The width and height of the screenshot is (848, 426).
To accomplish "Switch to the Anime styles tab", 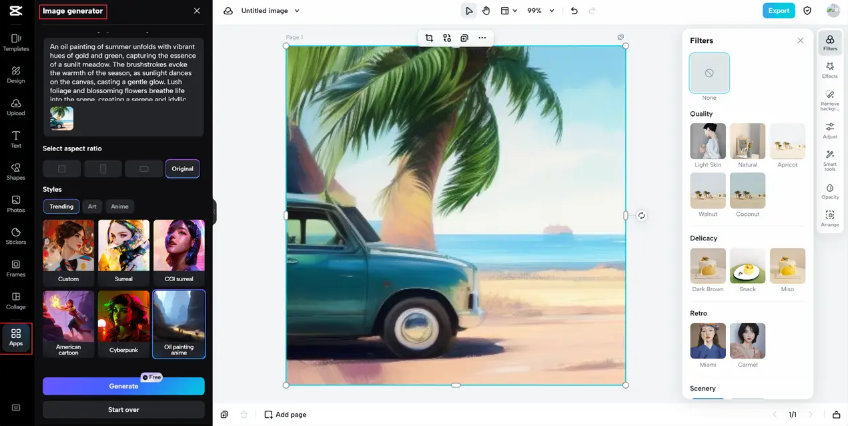I will pos(120,207).
